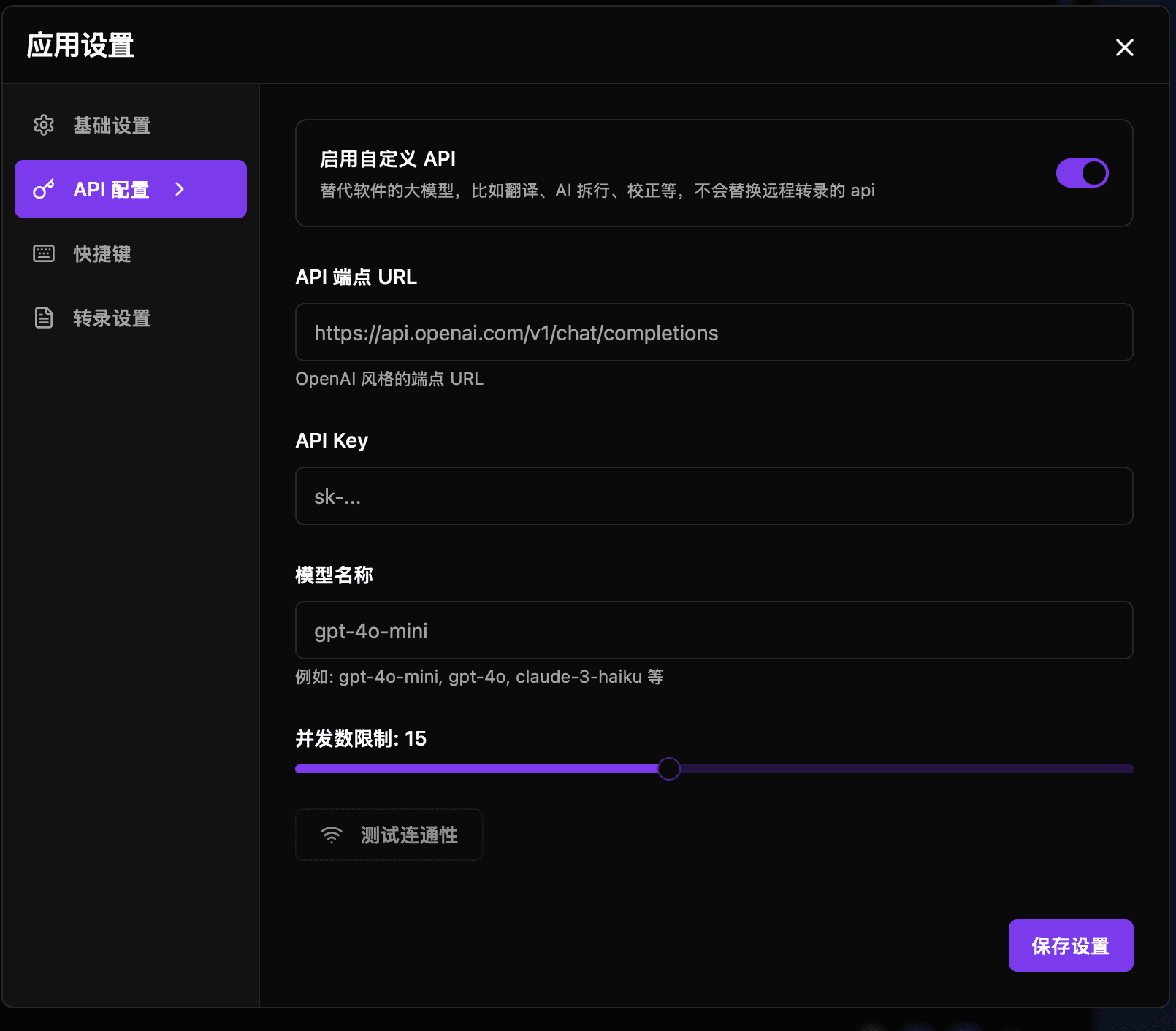Click the 并发数限制 slider handle
Viewport: 1176px width, 1031px height.
(x=668, y=769)
